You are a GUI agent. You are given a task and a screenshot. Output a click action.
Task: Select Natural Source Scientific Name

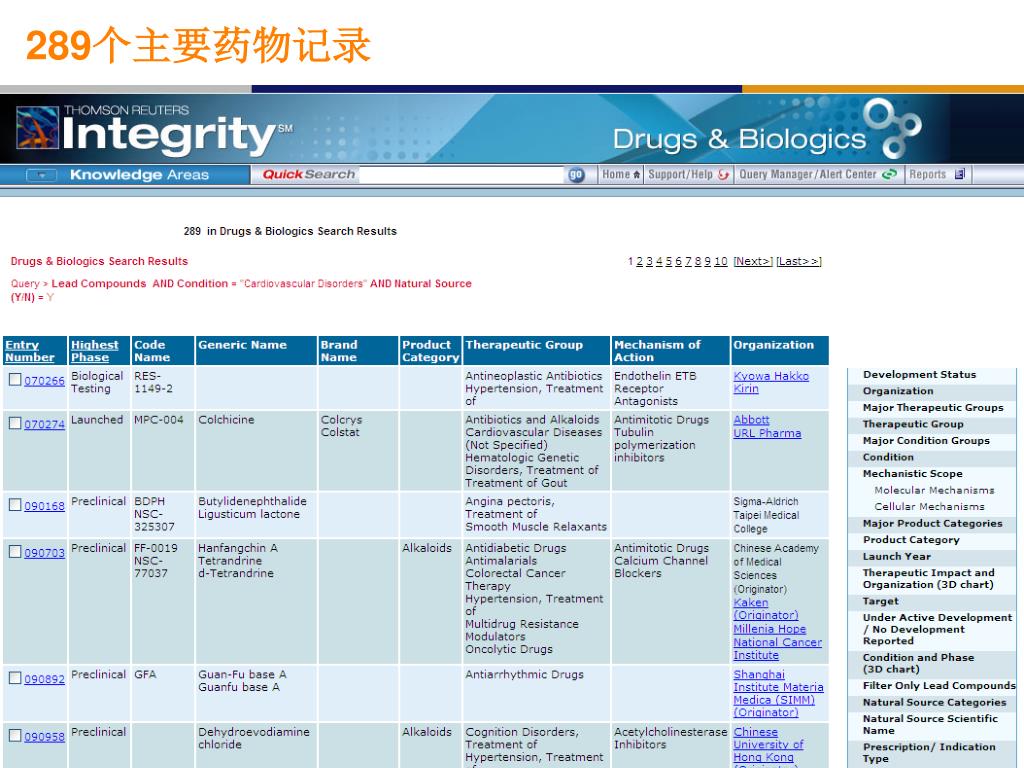[x=929, y=724]
